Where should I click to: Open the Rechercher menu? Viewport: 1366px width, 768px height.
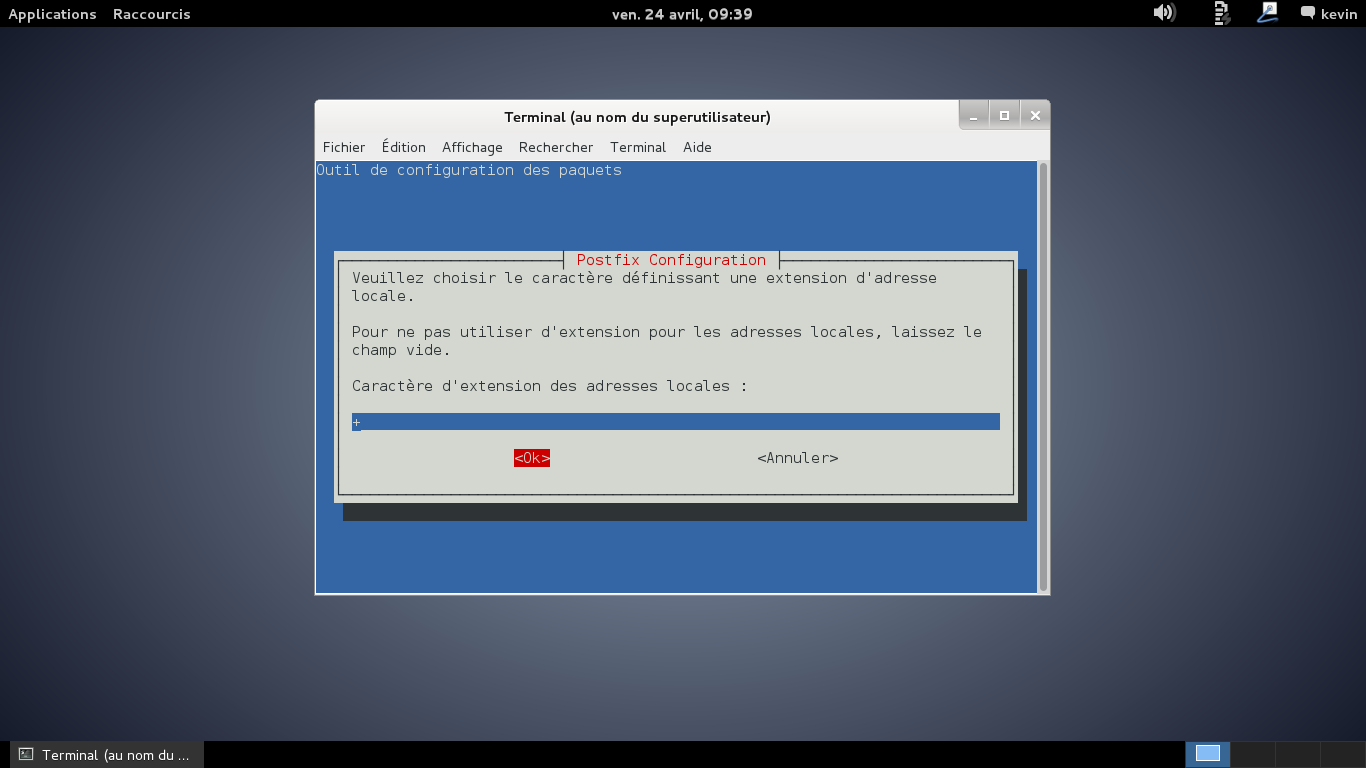click(556, 147)
